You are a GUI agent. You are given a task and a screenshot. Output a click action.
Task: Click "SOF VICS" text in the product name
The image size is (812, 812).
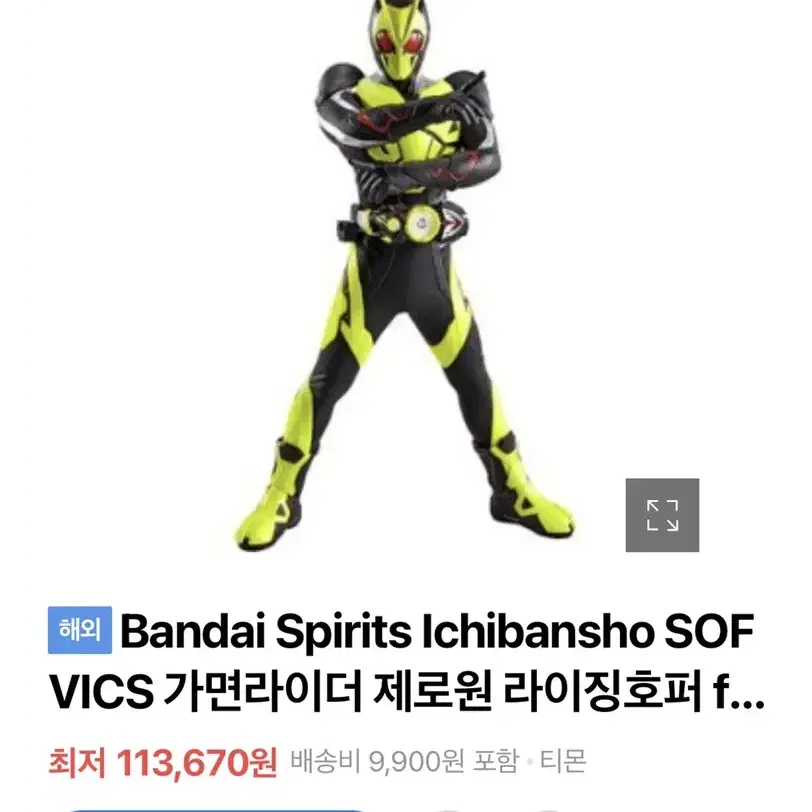click(x=401, y=661)
